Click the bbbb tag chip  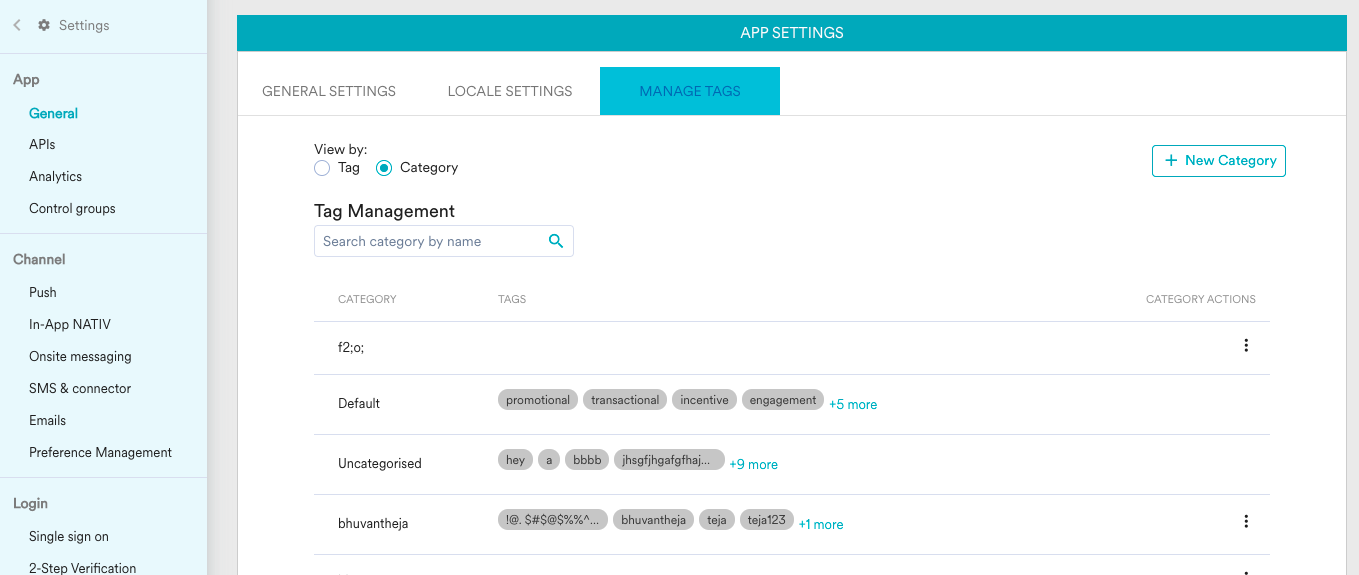coord(587,460)
